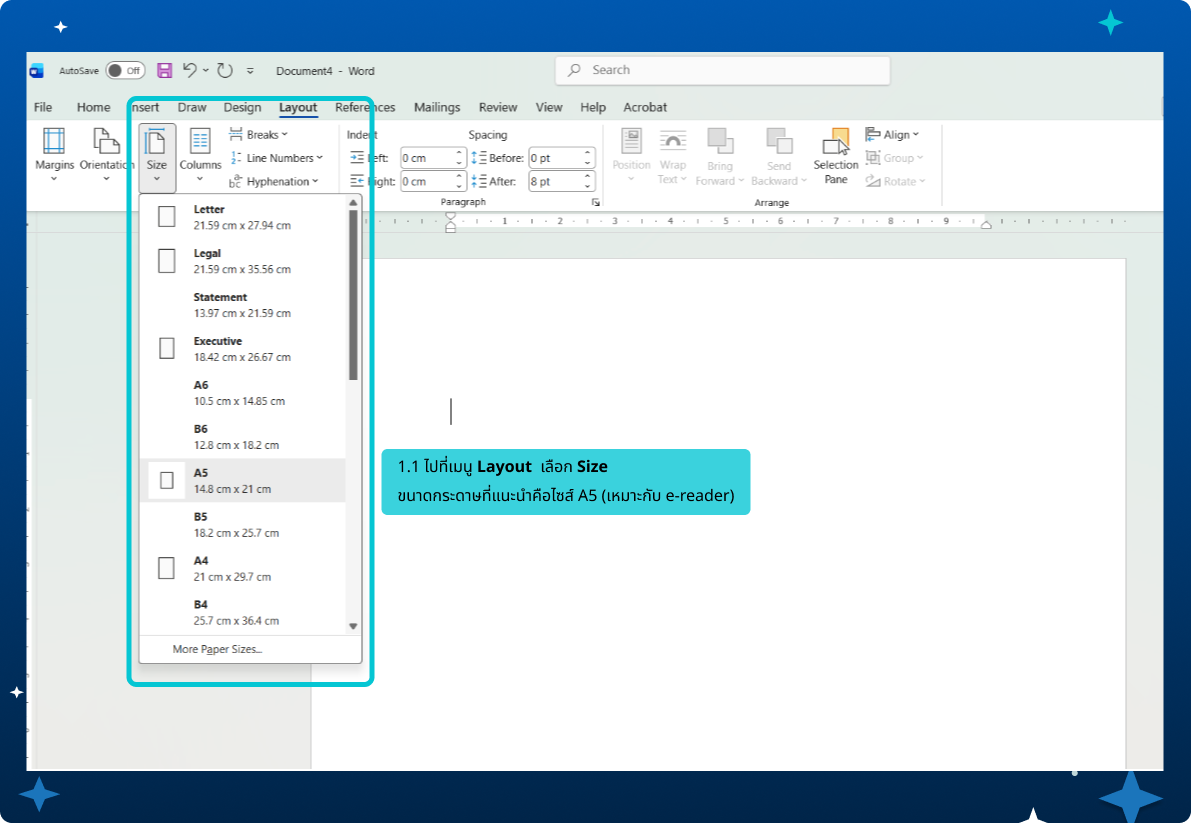Click the Spacing Before input field
The image size is (1191, 823).
pos(555,158)
